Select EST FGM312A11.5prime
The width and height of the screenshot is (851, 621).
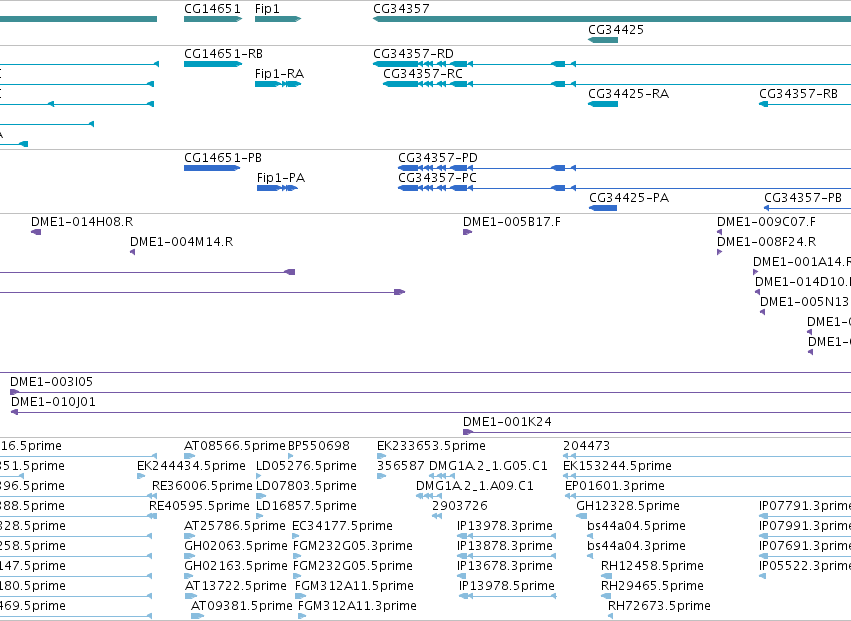click(x=354, y=587)
